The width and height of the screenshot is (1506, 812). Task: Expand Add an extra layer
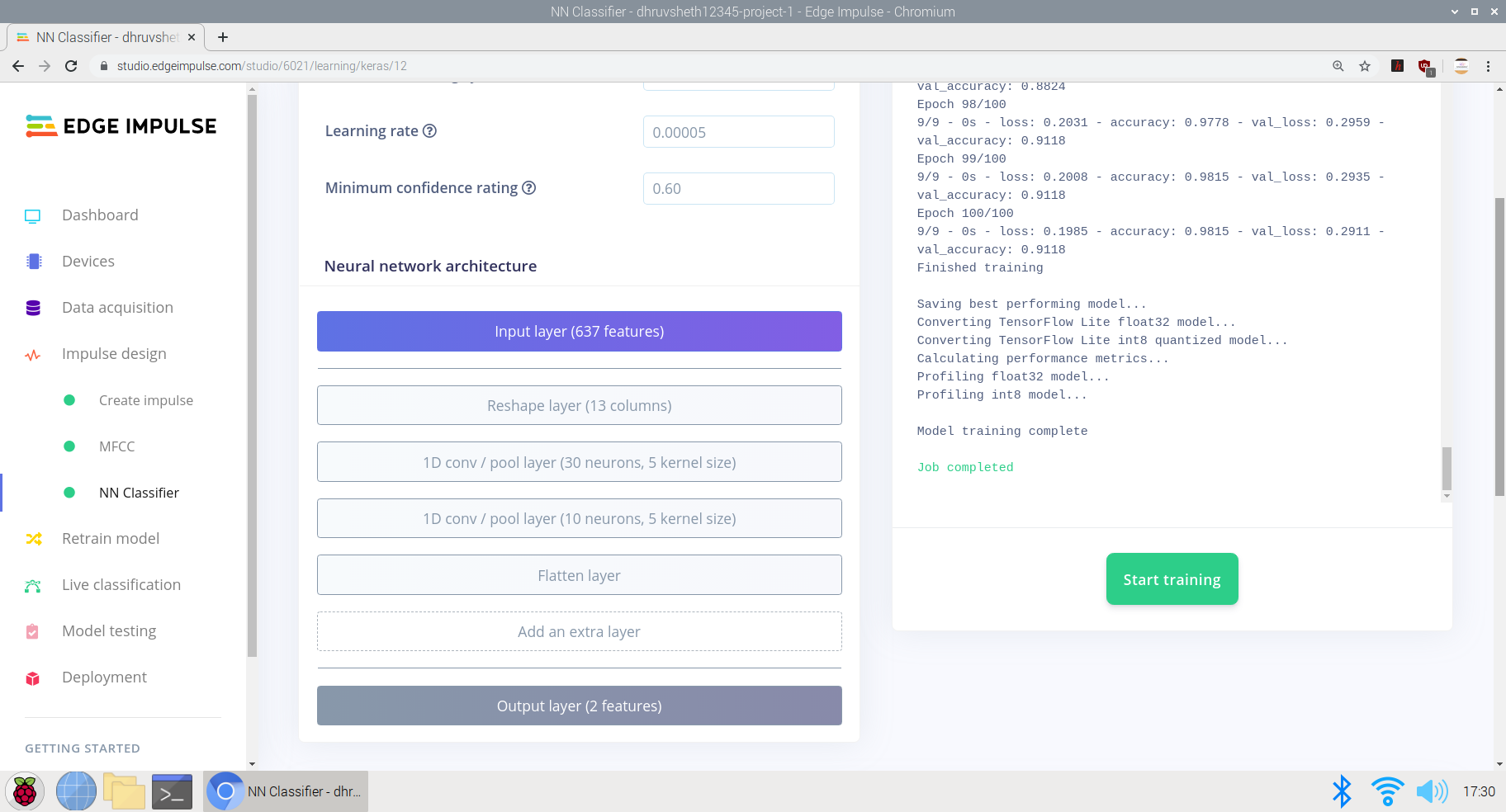tap(579, 630)
